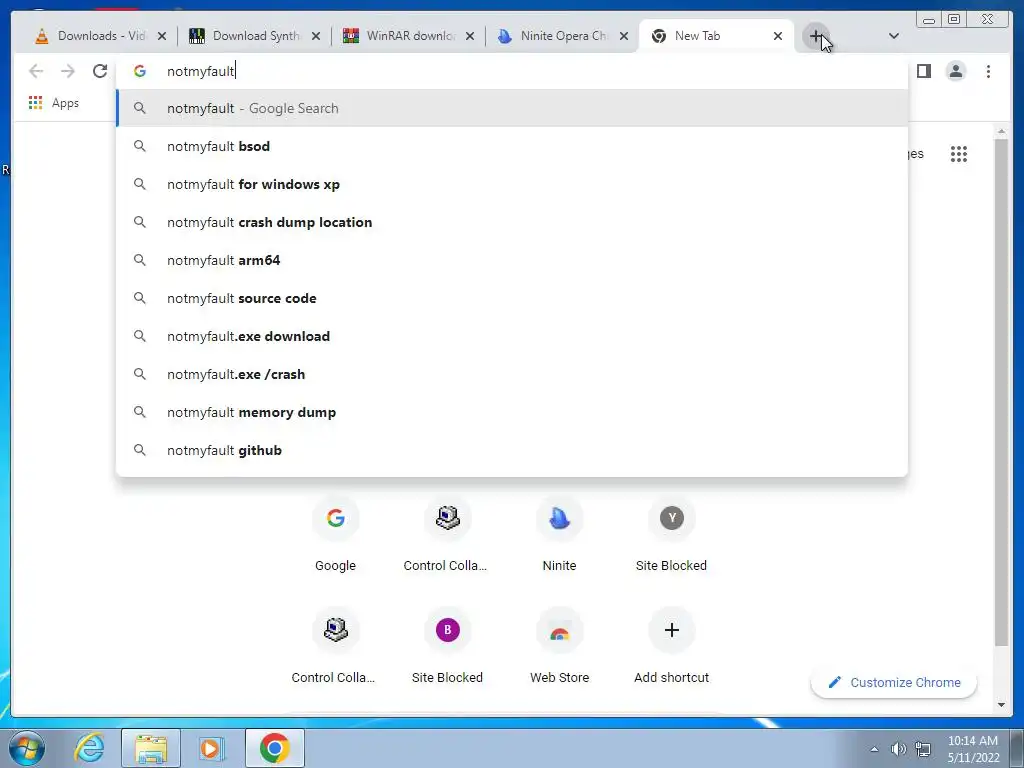The width and height of the screenshot is (1024, 768).
Task: Select 'notmyfault for windows xp' suggestion
Action: [x=512, y=184]
